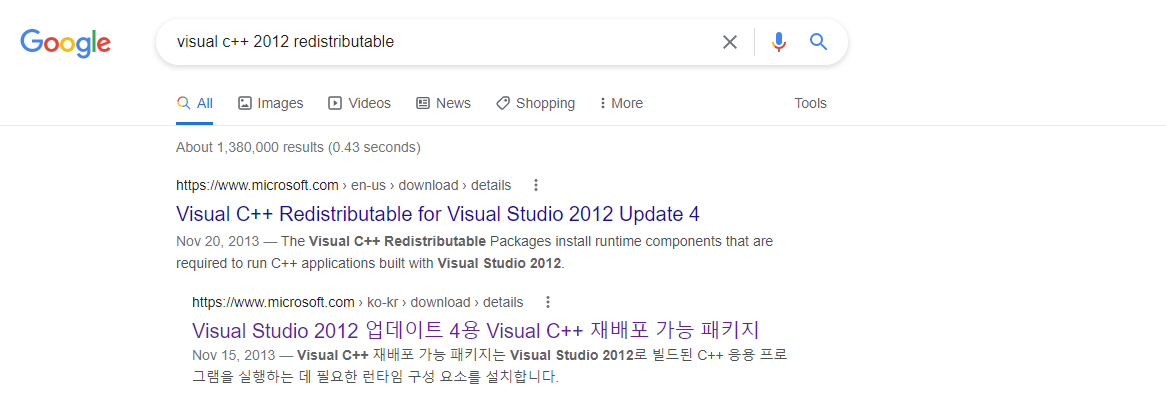The height and width of the screenshot is (402, 1166).
Task: Open the More search categories menu
Action: pyautogui.click(x=621, y=103)
